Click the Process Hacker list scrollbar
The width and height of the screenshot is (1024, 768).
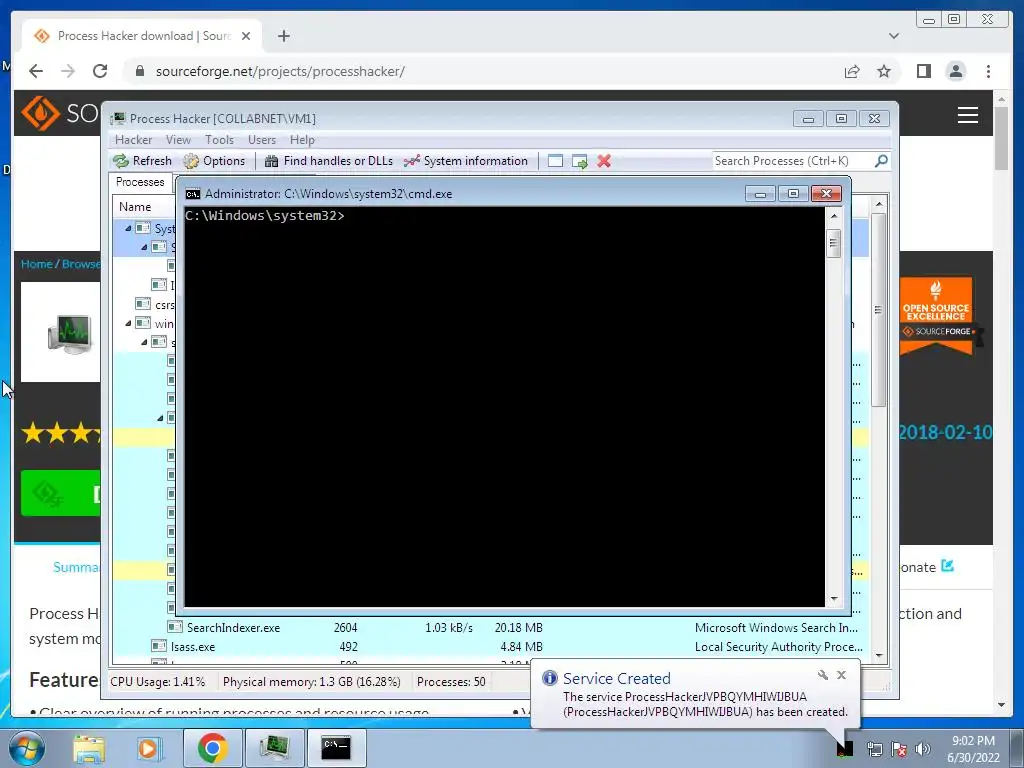(878, 310)
